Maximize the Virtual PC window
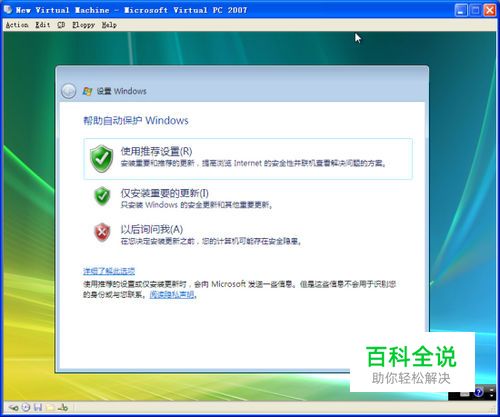 (475, 10)
